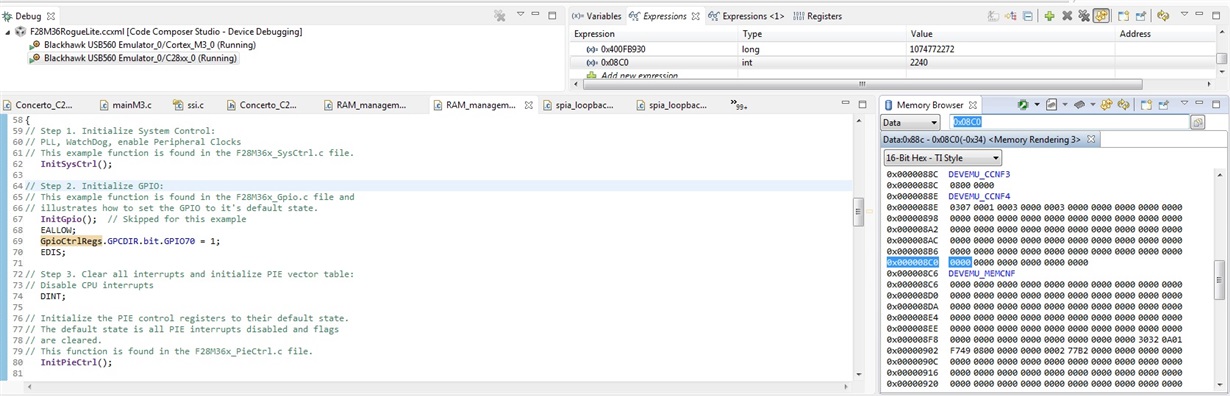Click Add new expression row
The width and height of the screenshot is (1230, 396).
632,75
